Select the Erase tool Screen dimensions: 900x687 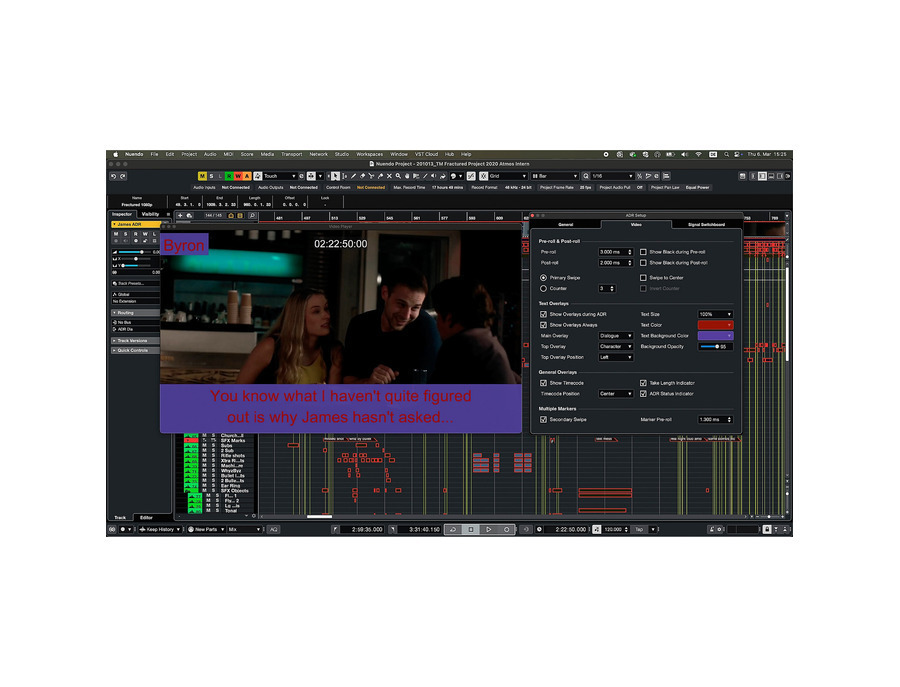[362, 176]
